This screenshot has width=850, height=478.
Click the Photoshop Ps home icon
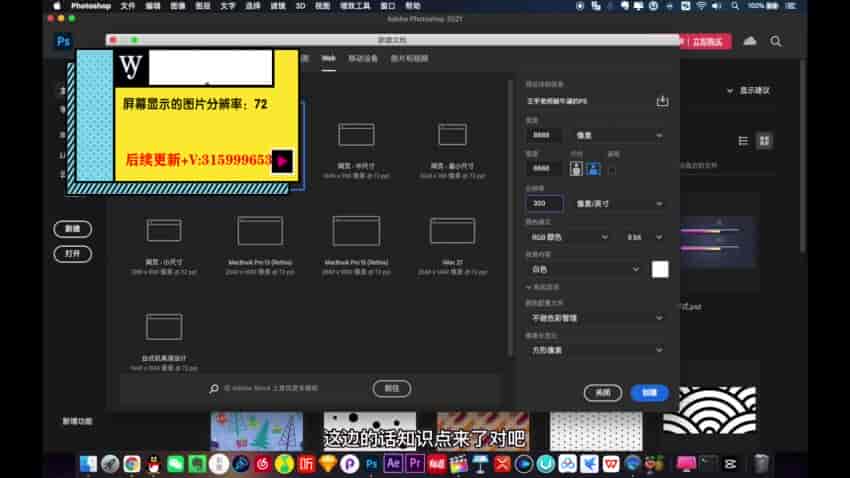(63, 42)
